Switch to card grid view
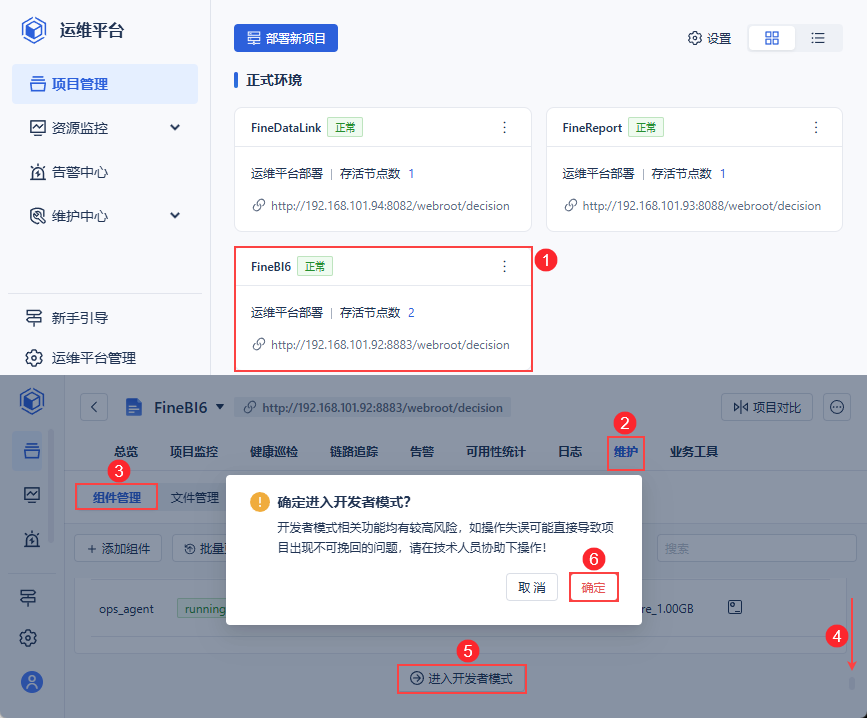Viewport: 867px width, 718px height. tap(771, 38)
